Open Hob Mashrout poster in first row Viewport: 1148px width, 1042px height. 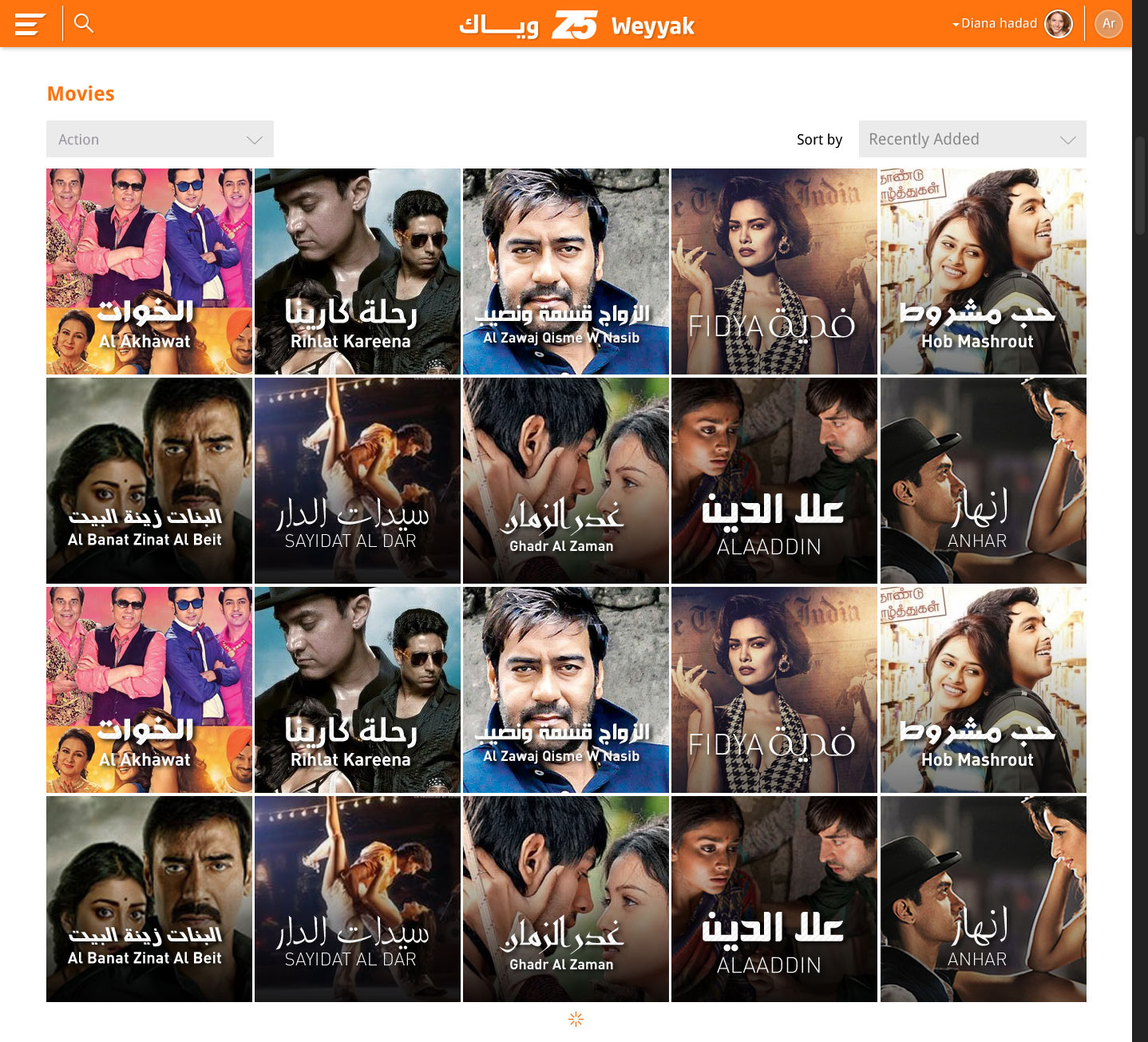point(984,271)
